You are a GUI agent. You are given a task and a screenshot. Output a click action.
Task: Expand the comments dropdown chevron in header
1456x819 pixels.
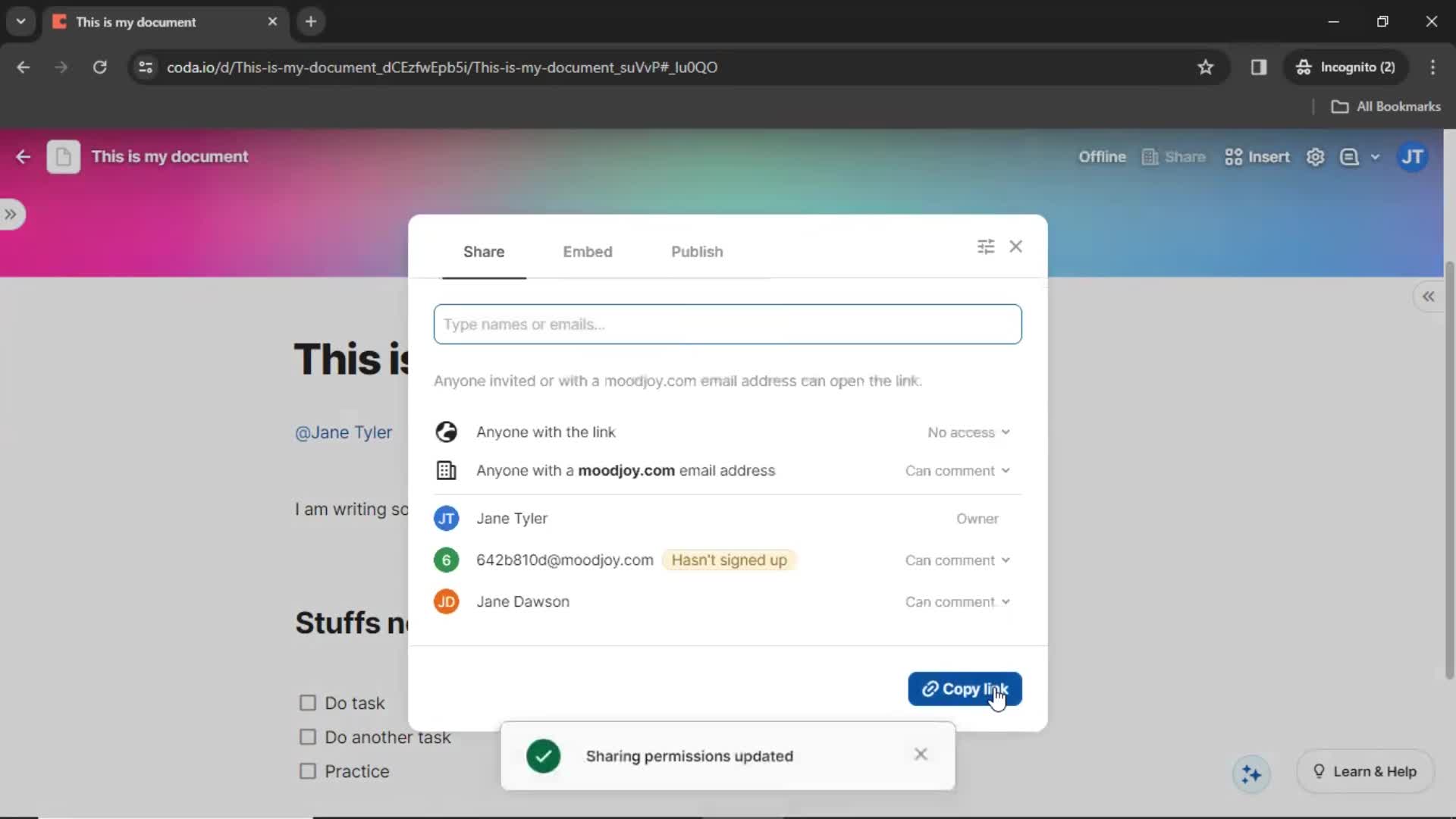point(1375,157)
